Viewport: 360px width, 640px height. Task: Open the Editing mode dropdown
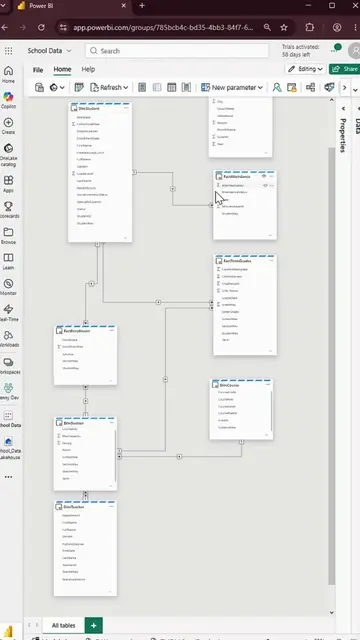pyautogui.click(x=305, y=69)
